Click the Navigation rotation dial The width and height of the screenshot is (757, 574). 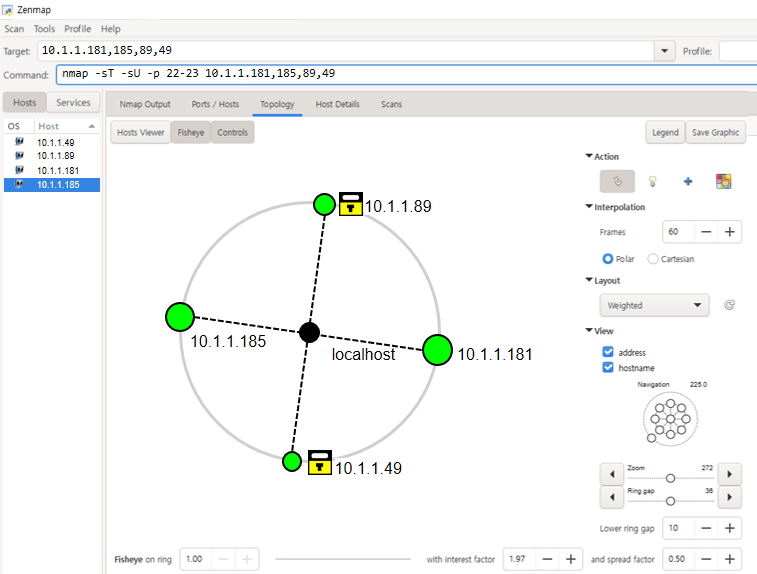tap(670, 419)
